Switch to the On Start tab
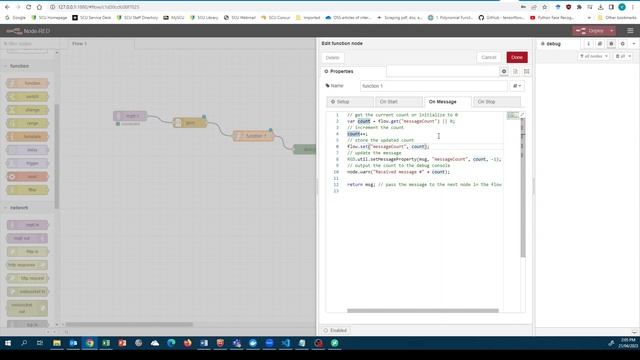This screenshot has width=640, height=360. [399, 102]
